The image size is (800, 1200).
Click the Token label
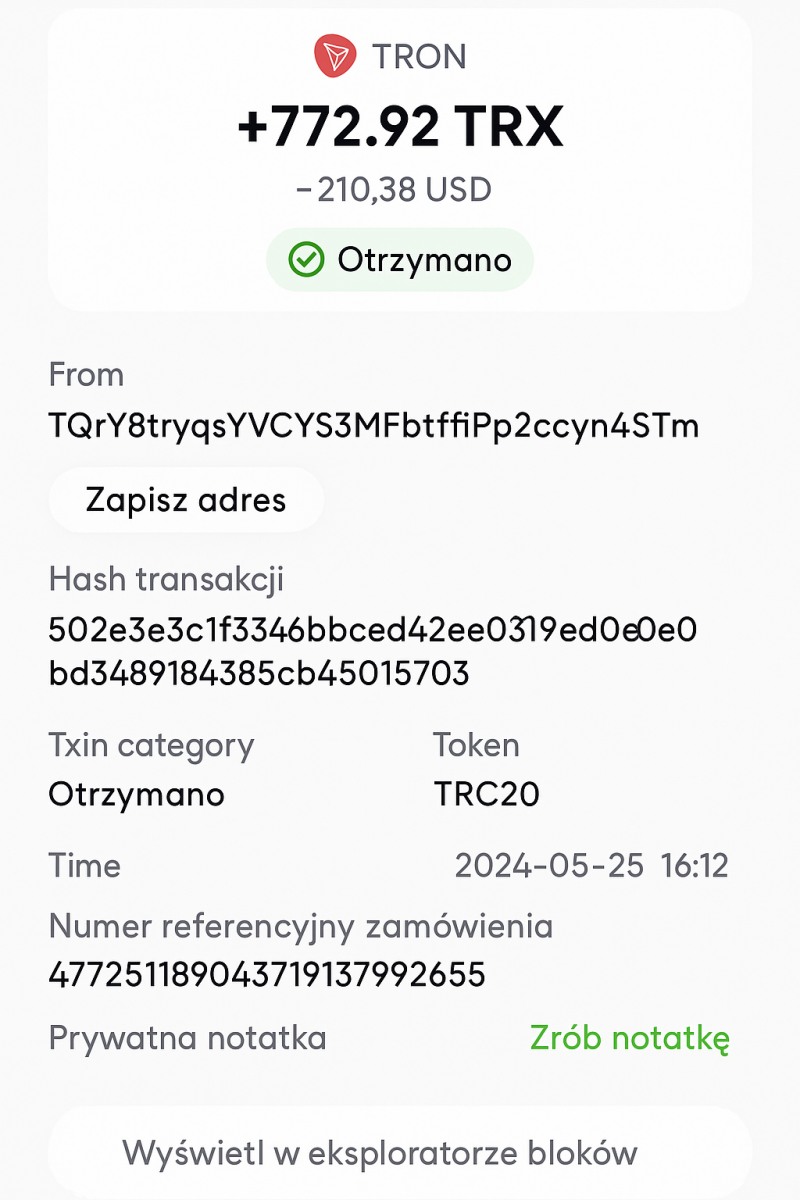pos(476,745)
